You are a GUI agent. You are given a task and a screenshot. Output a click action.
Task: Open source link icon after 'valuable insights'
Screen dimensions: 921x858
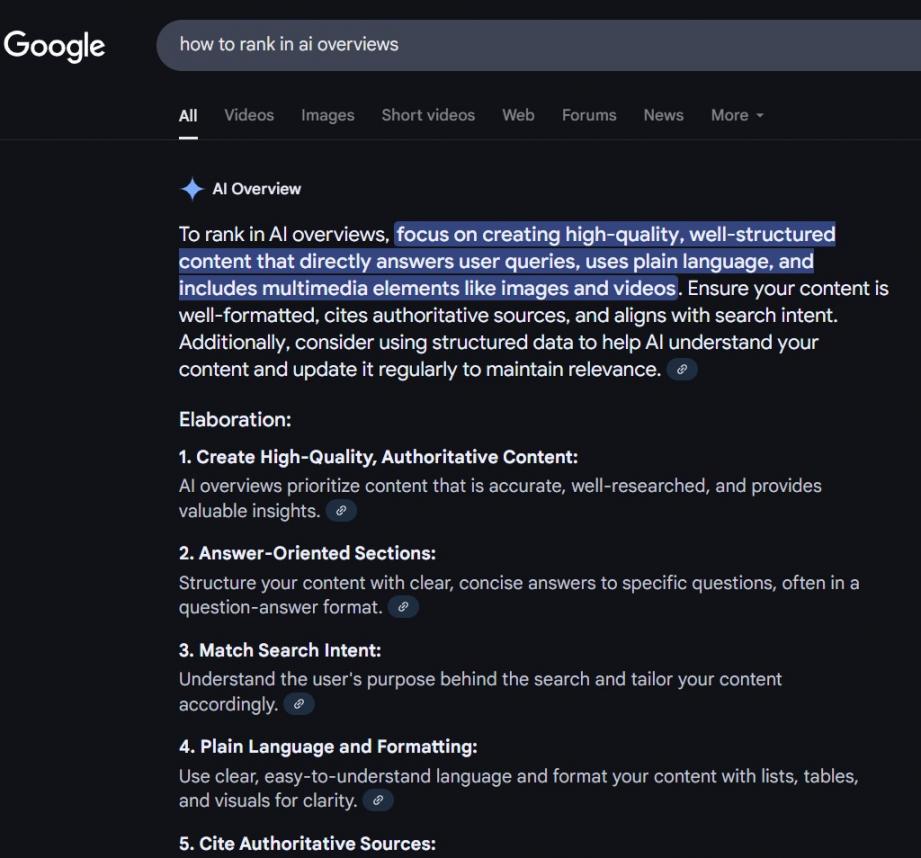point(341,511)
